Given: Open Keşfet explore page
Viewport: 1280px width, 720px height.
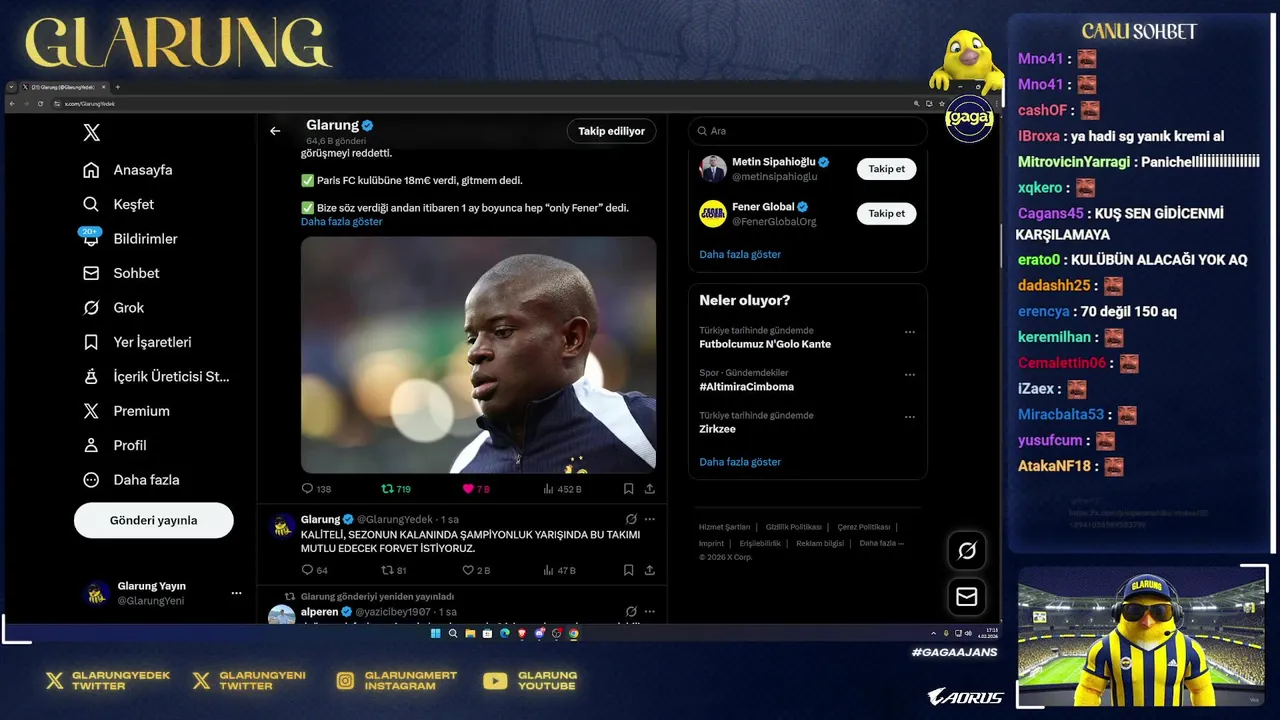Looking at the screenshot, I should (x=119, y=204).
